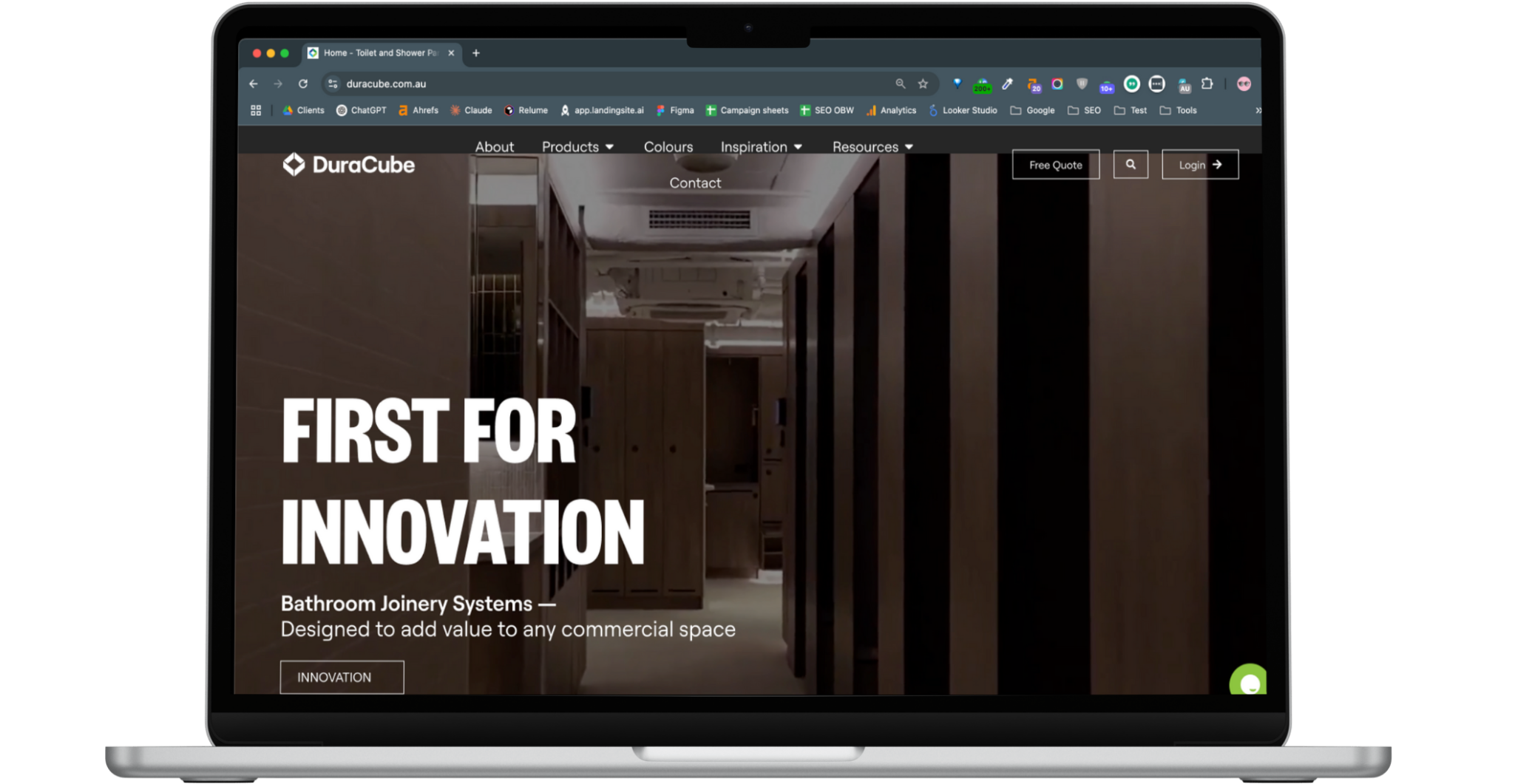The image size is (1515, 784).
Task: Open the Colours nav item
Action: coord(668,147)
